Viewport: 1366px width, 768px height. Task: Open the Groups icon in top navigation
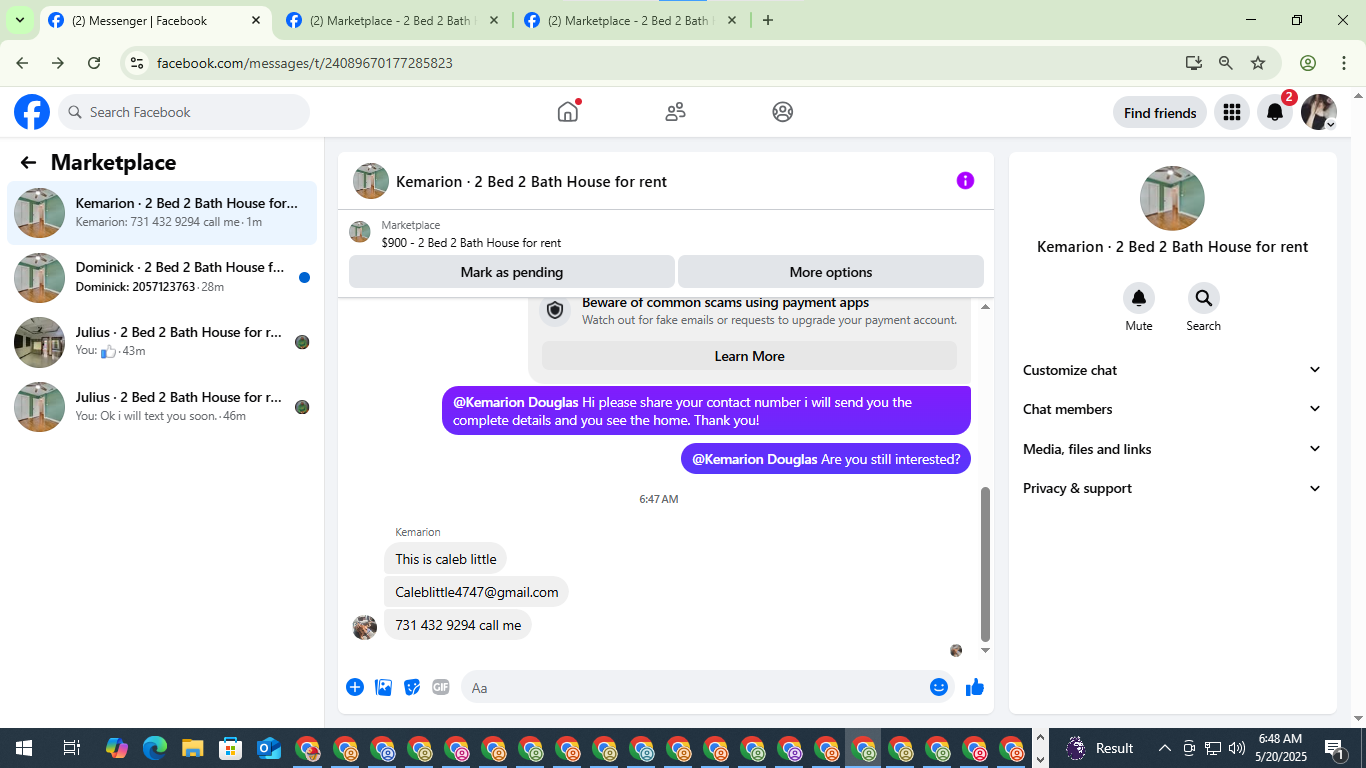(783, 112)
